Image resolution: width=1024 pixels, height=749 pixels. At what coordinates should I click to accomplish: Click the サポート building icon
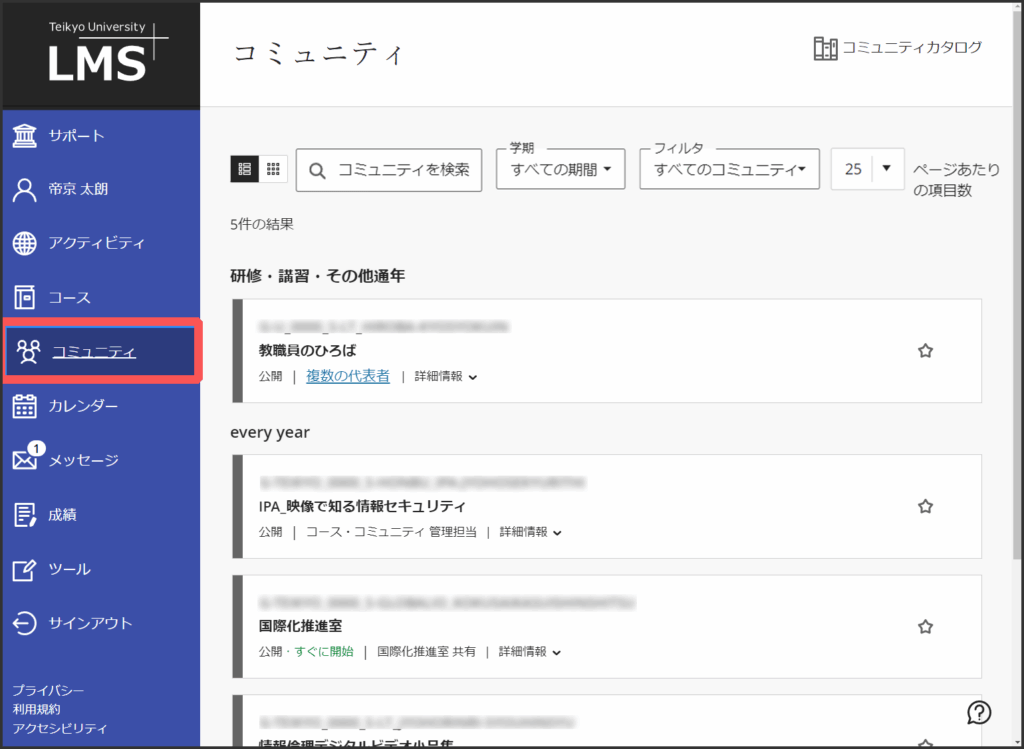25,136
